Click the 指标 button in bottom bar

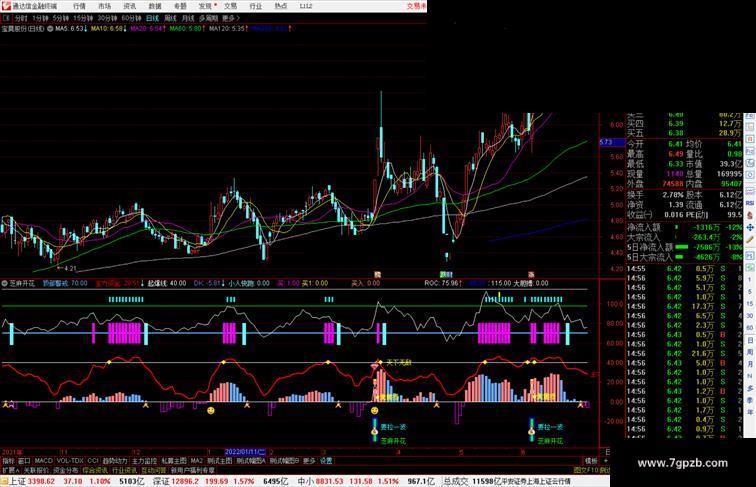point(9,461)
